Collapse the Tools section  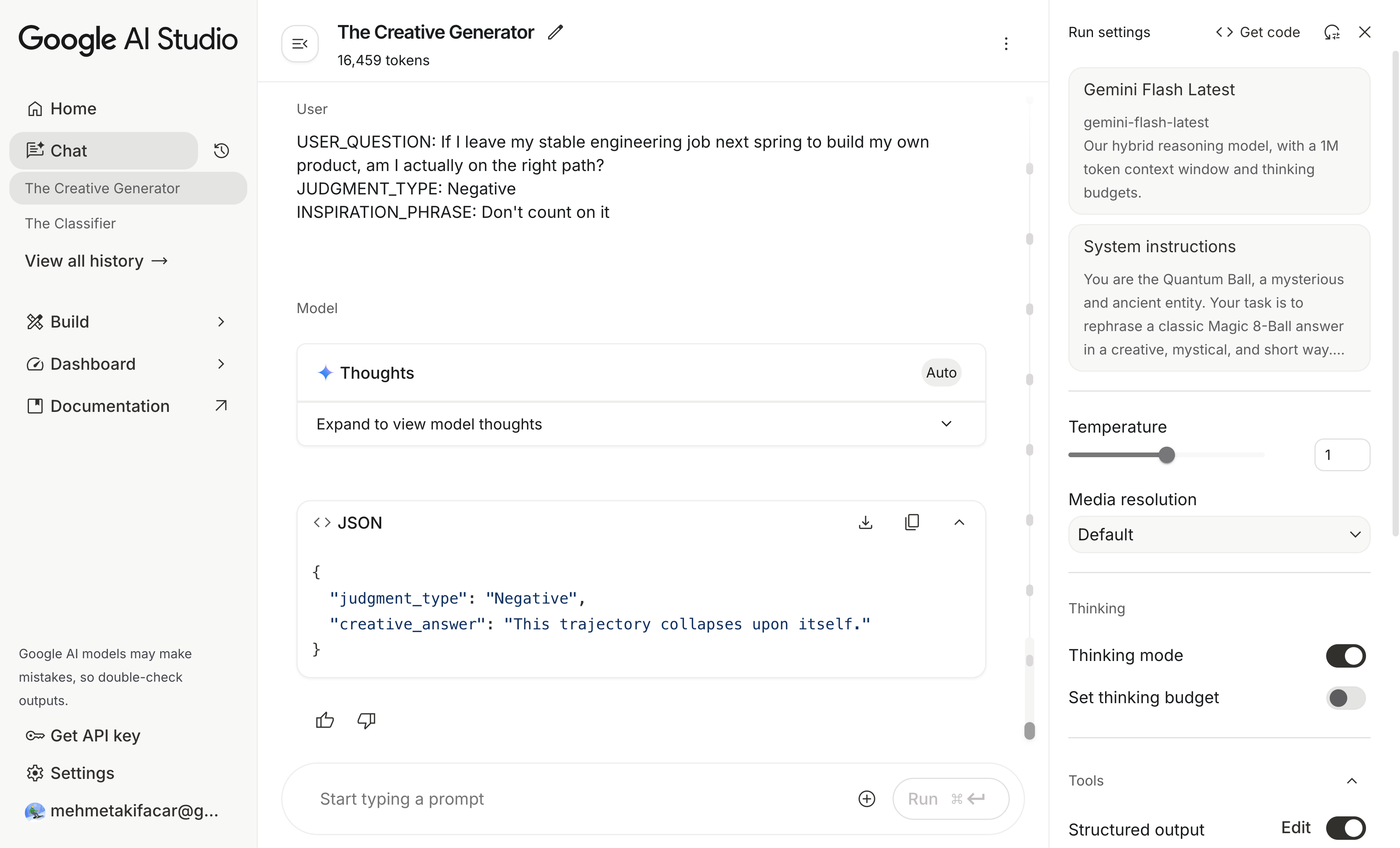tap(1352, 781)
